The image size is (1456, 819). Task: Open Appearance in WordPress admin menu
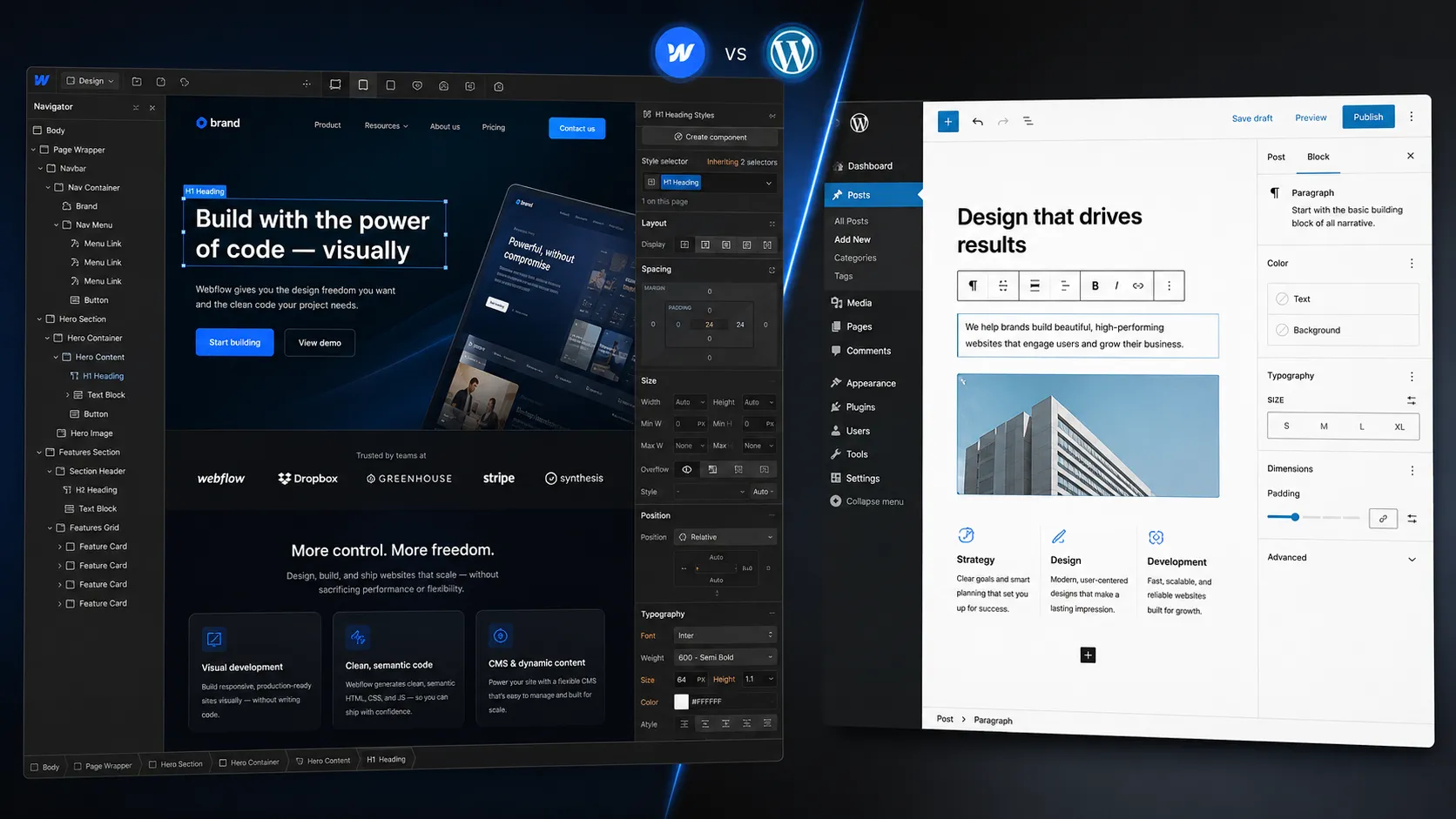point(871,383)
